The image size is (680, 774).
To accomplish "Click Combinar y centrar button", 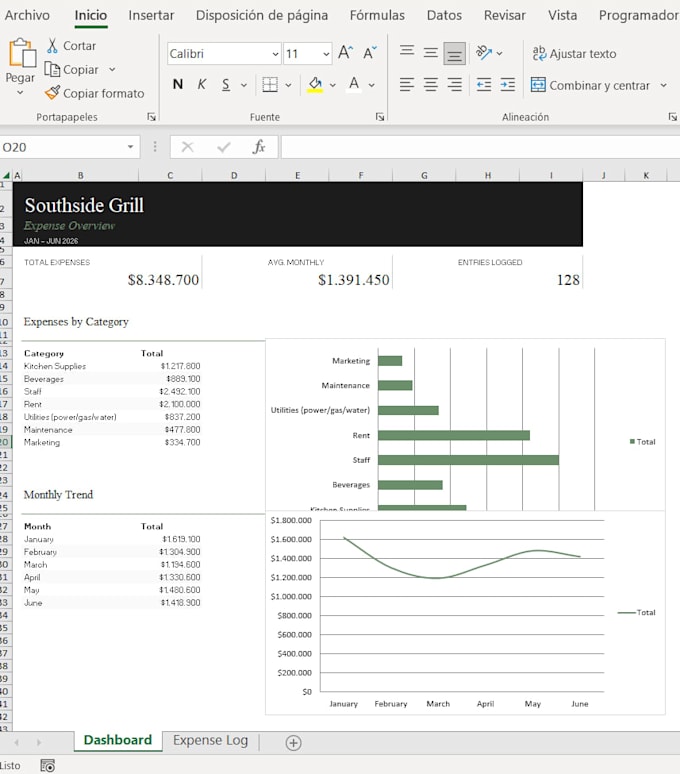I will (x=591, y=85).
